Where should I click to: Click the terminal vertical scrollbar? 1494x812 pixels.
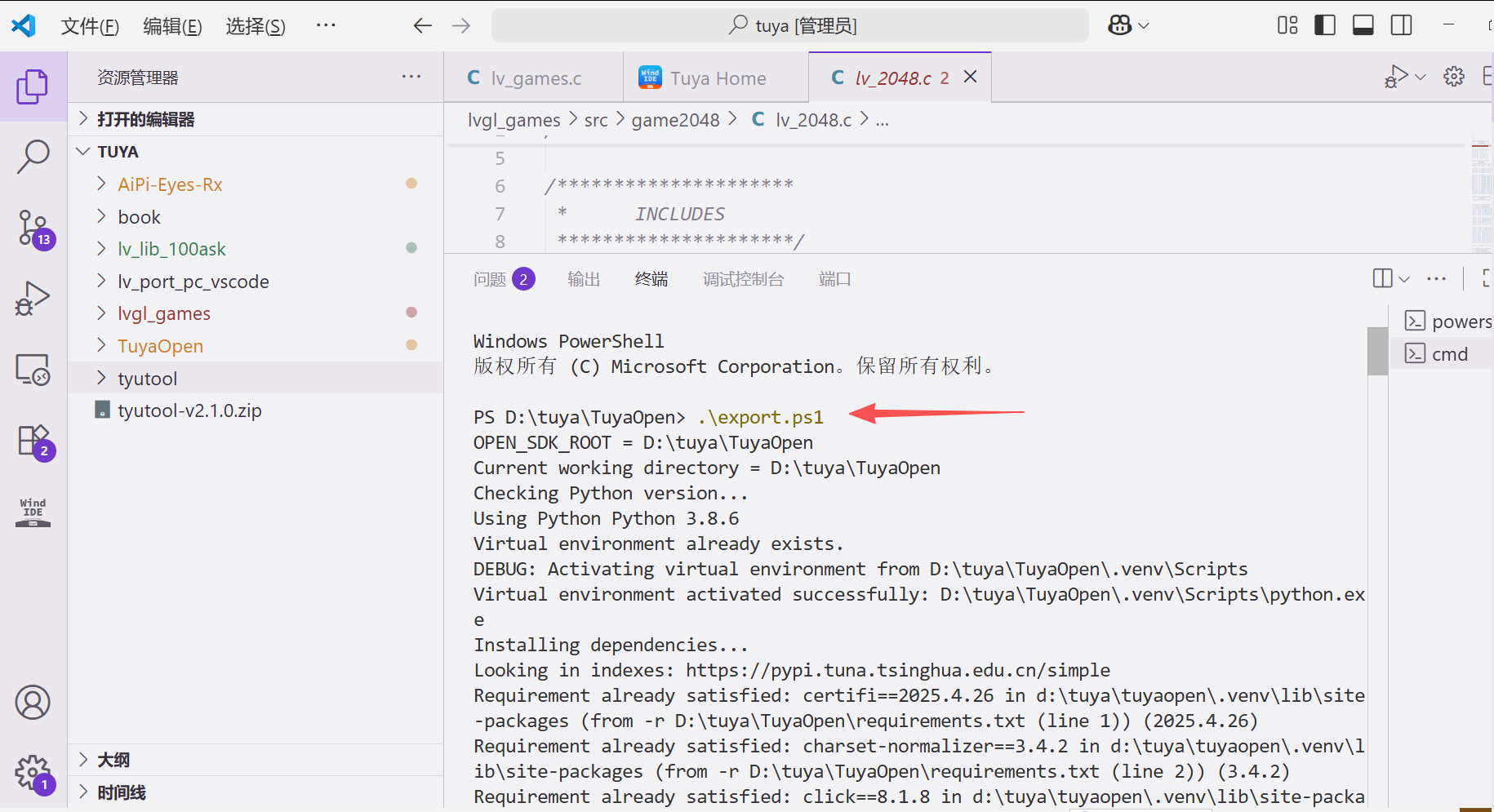coord(1377,351)
